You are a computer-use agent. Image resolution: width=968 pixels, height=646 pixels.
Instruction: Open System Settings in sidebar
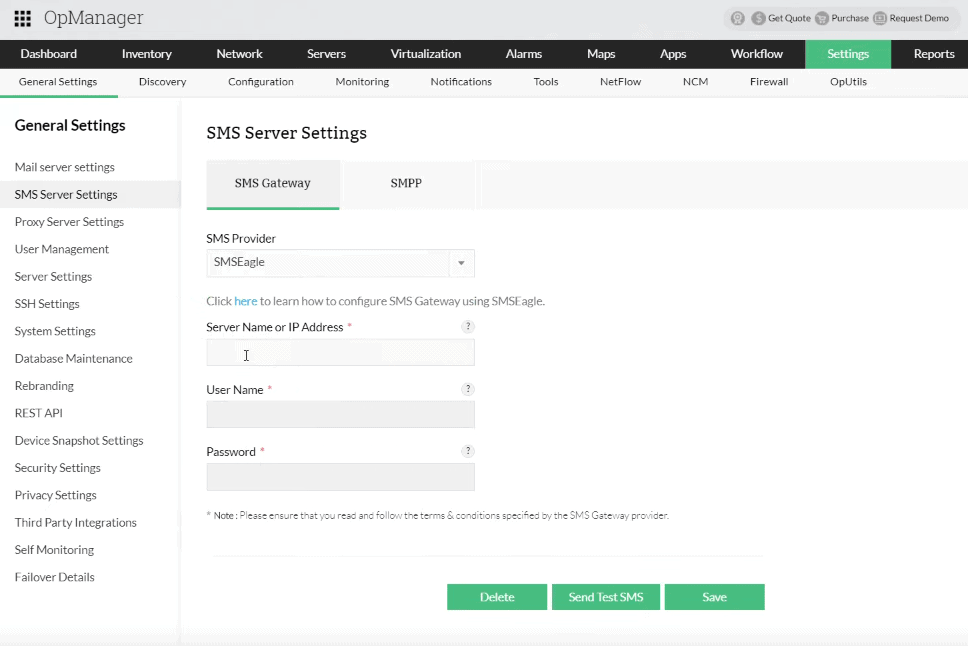click(55, 331)
